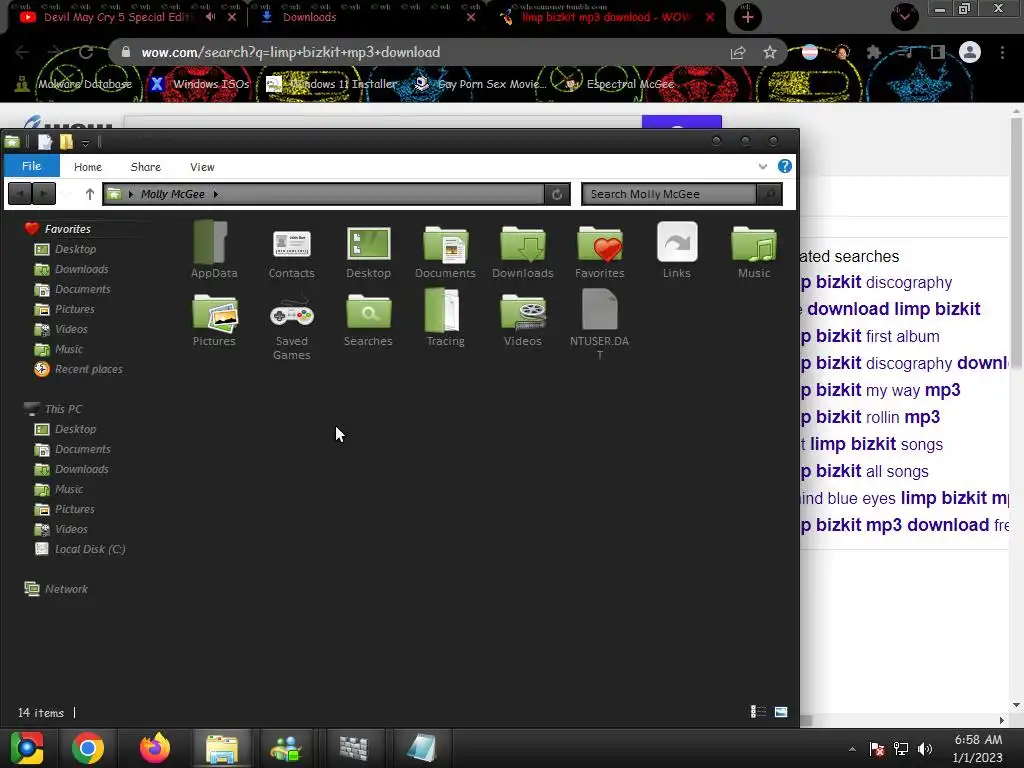Switch to large icons view layout

point(781,711)
